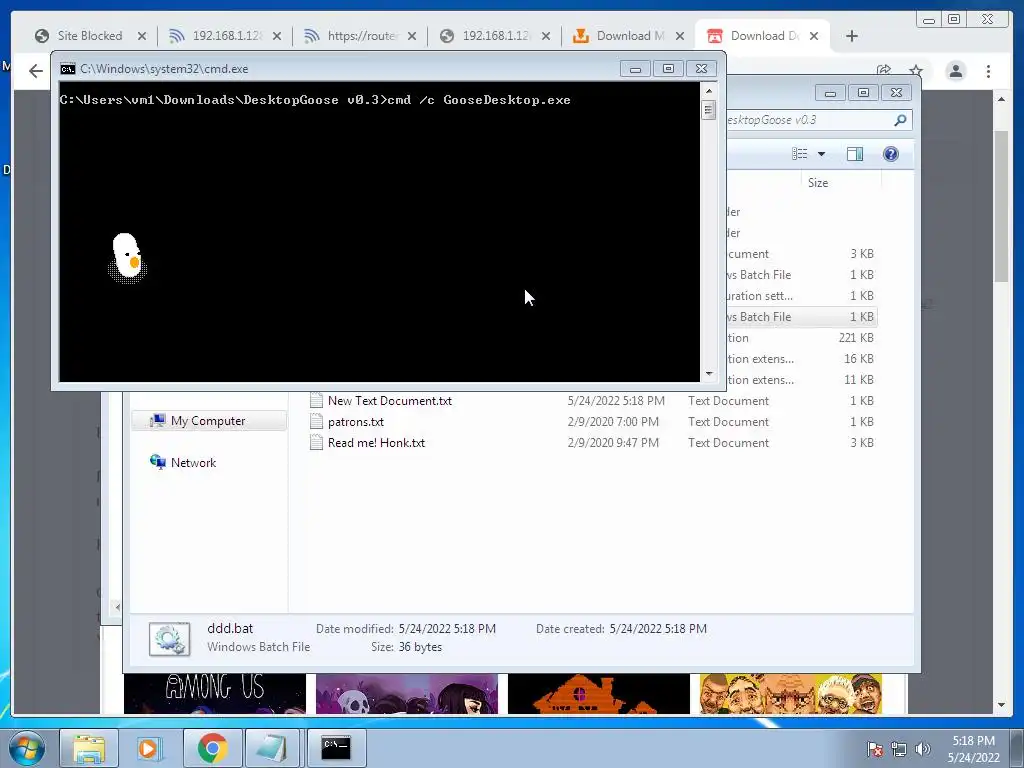This screenshot has height=768, width=1024.
Task: Bookmark this page with the star
Action: point(916,70)
